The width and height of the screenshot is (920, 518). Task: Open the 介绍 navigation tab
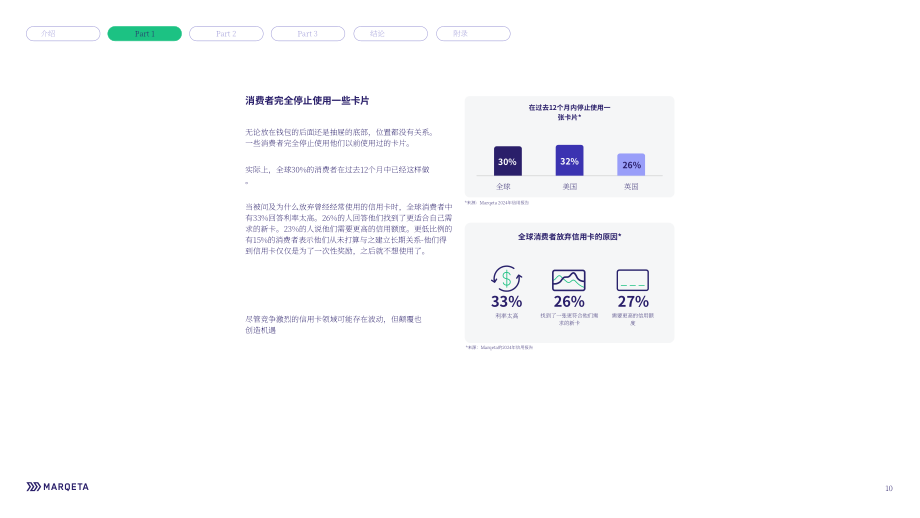63,33
